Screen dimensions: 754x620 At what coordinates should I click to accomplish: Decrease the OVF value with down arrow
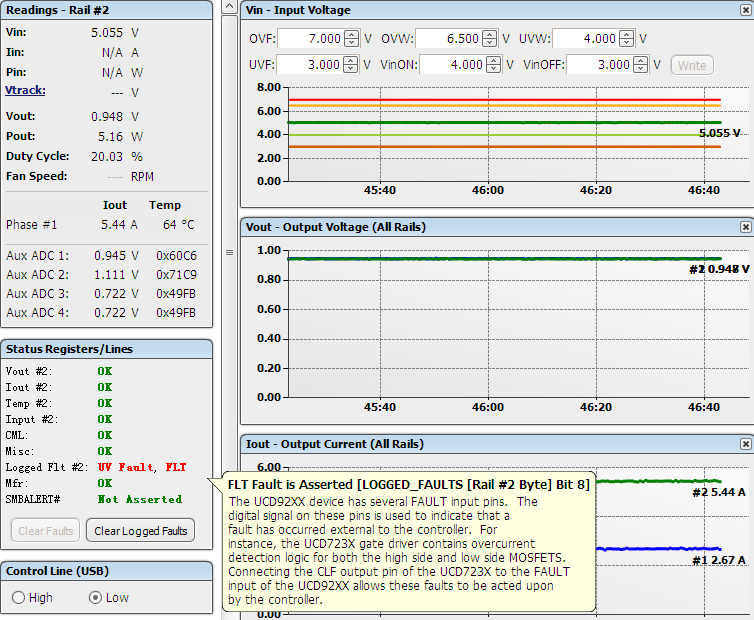[352, 42]
